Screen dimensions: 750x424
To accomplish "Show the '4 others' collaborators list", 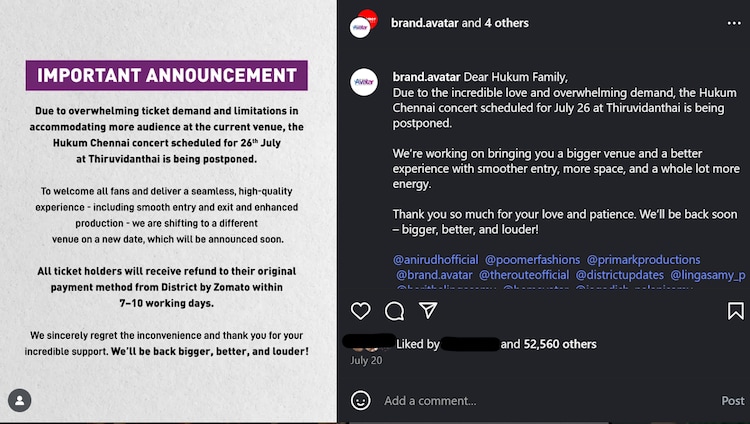I will point(503,23).
